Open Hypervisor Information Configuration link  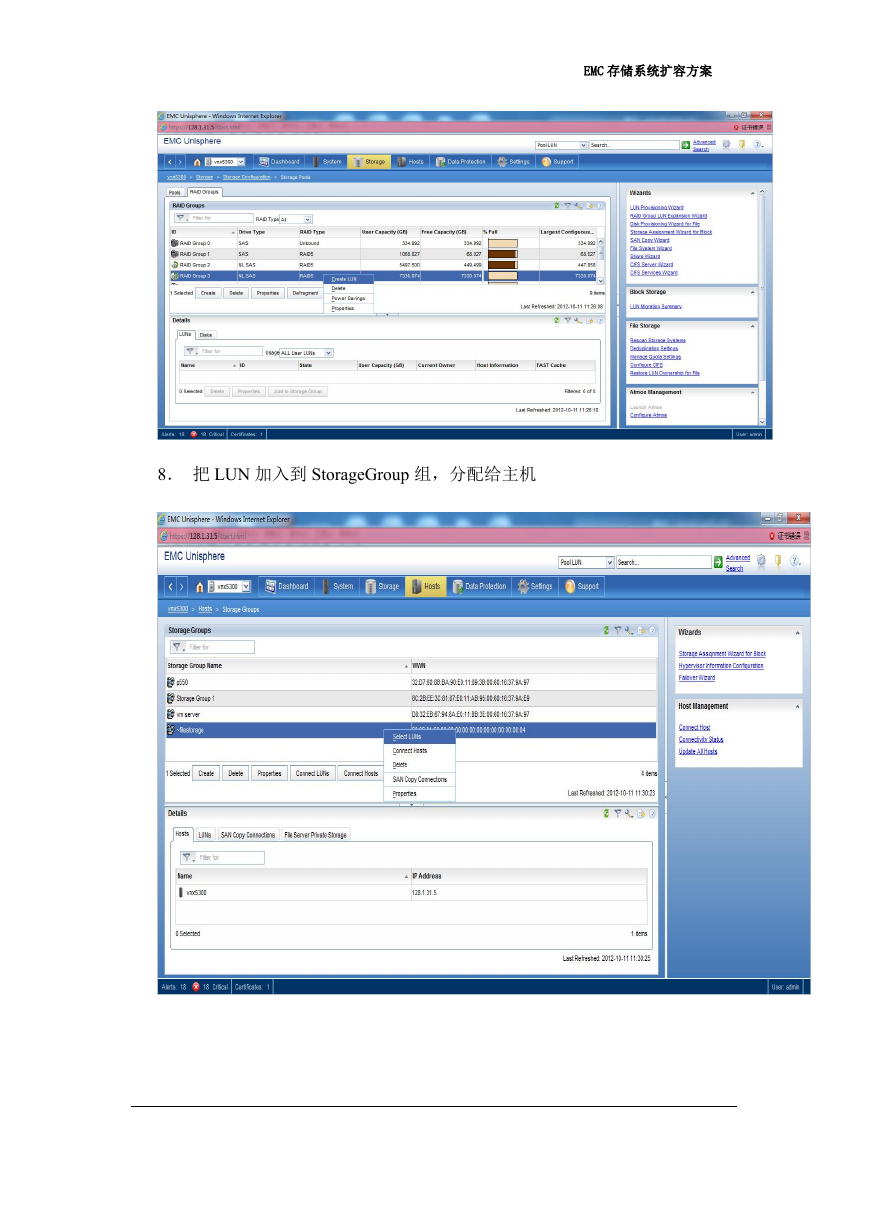click(721, 665)
